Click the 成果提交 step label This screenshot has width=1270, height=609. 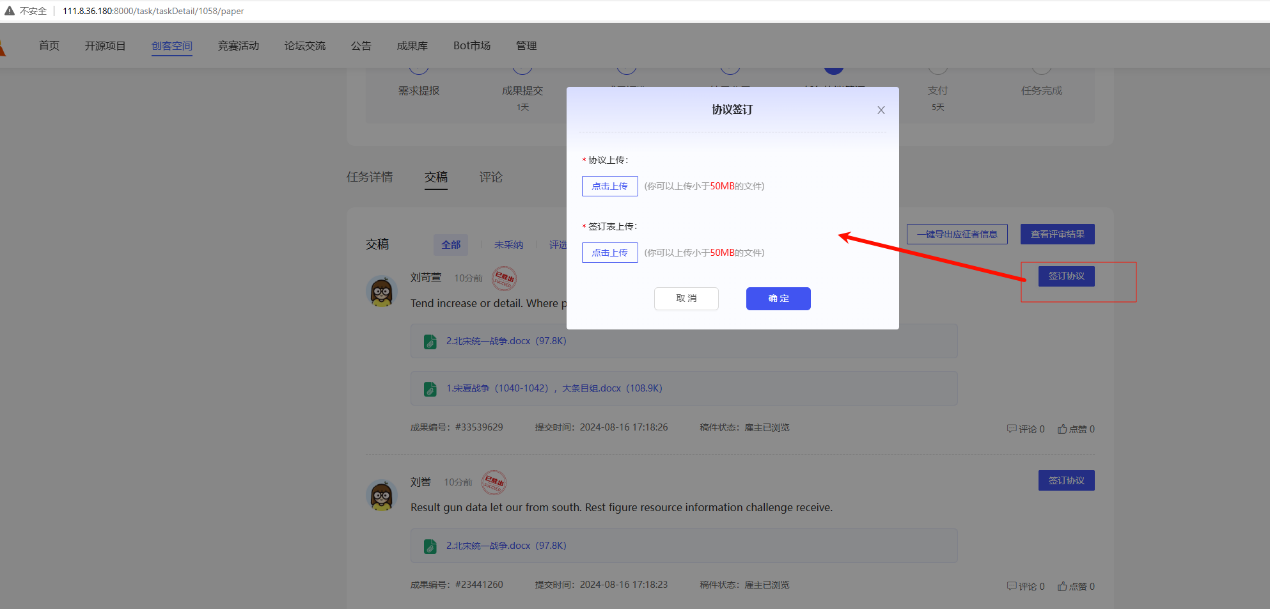click(x=522, y=90)
